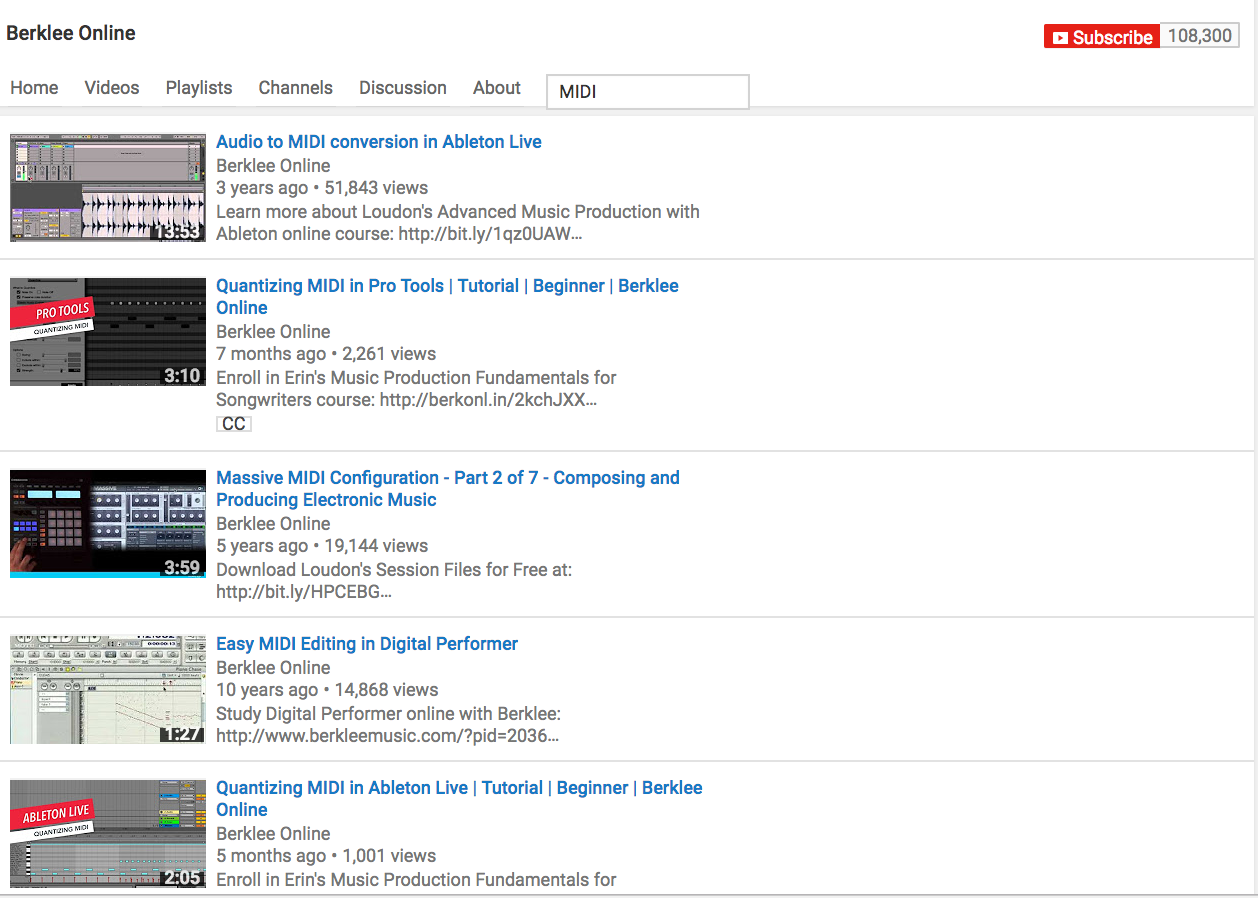Click the MIDI channel search field
Image resolution: width=1258 pixels, height=898 pixels.
point(647,92)
